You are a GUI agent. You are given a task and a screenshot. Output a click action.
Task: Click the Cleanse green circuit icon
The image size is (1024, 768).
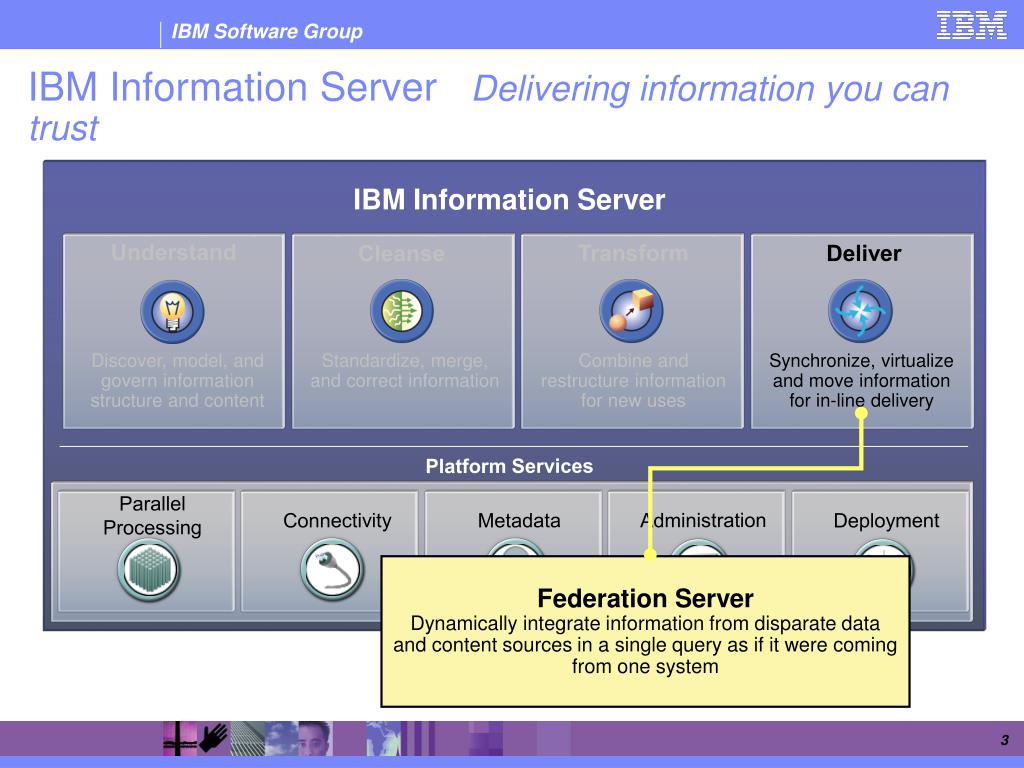tap(402, 311)
